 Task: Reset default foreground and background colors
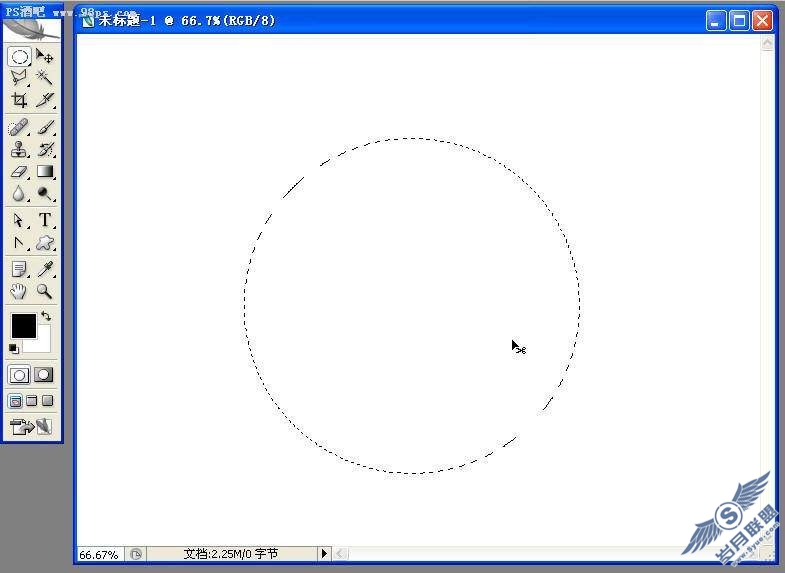click(14, 348)
